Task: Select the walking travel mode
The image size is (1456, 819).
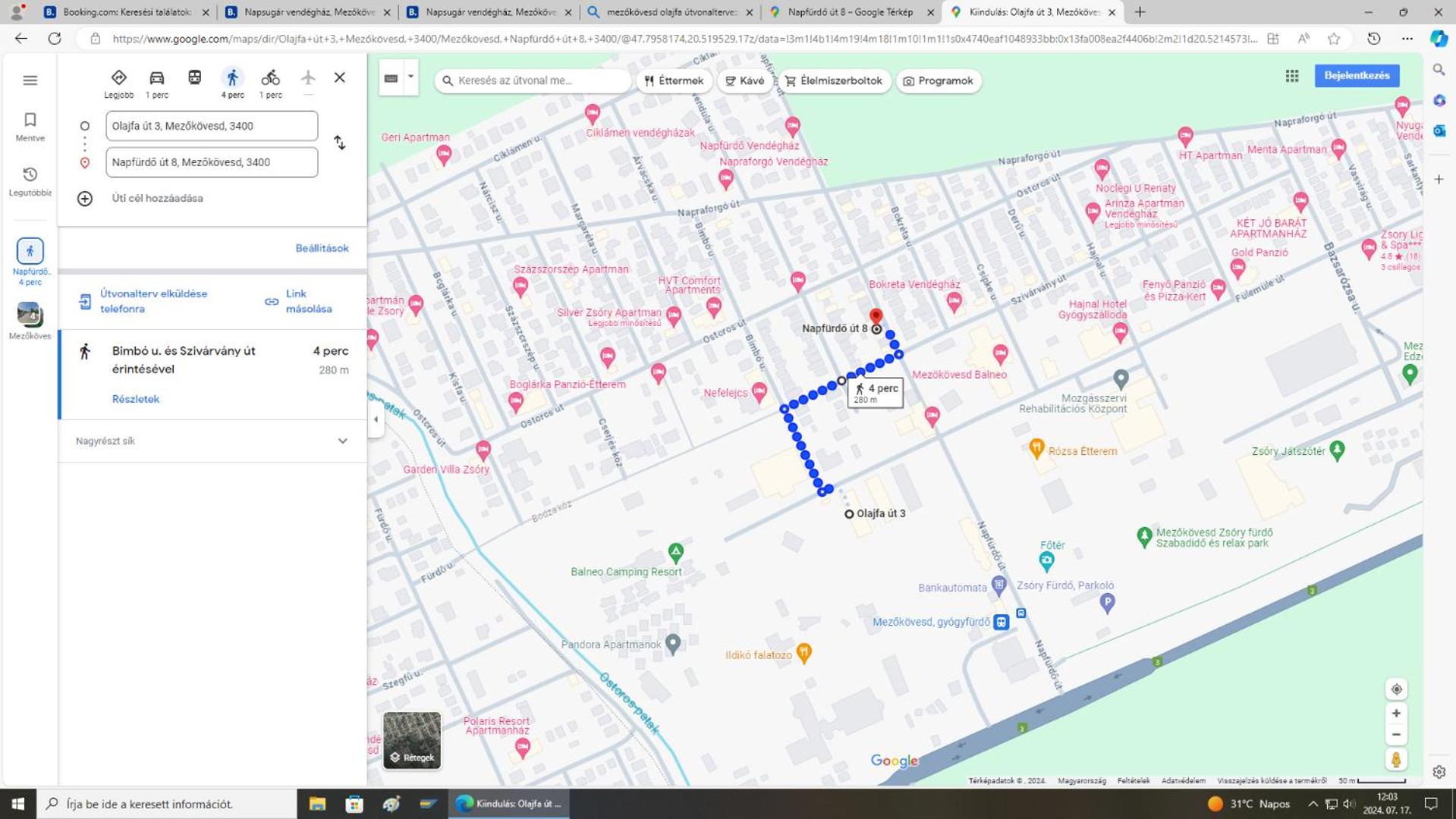Action: point(232,83)
